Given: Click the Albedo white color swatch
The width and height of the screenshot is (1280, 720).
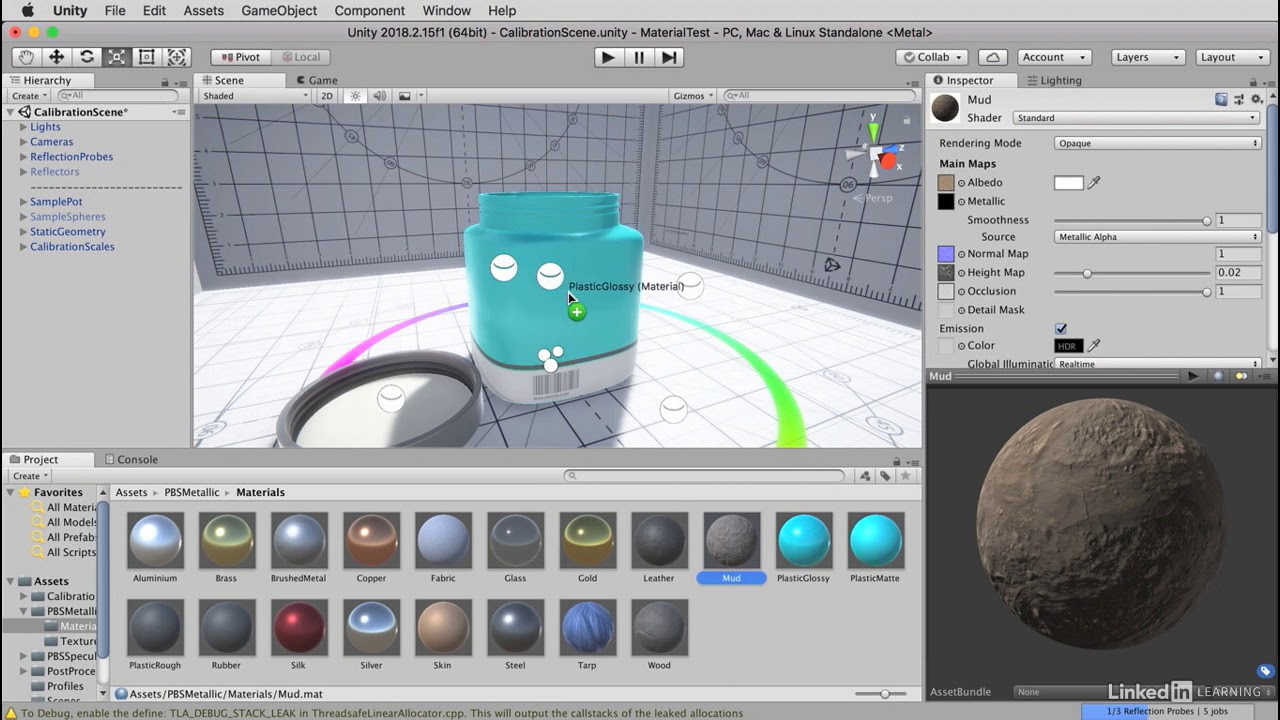Looking at the screenshot, I should (1068, 183).
